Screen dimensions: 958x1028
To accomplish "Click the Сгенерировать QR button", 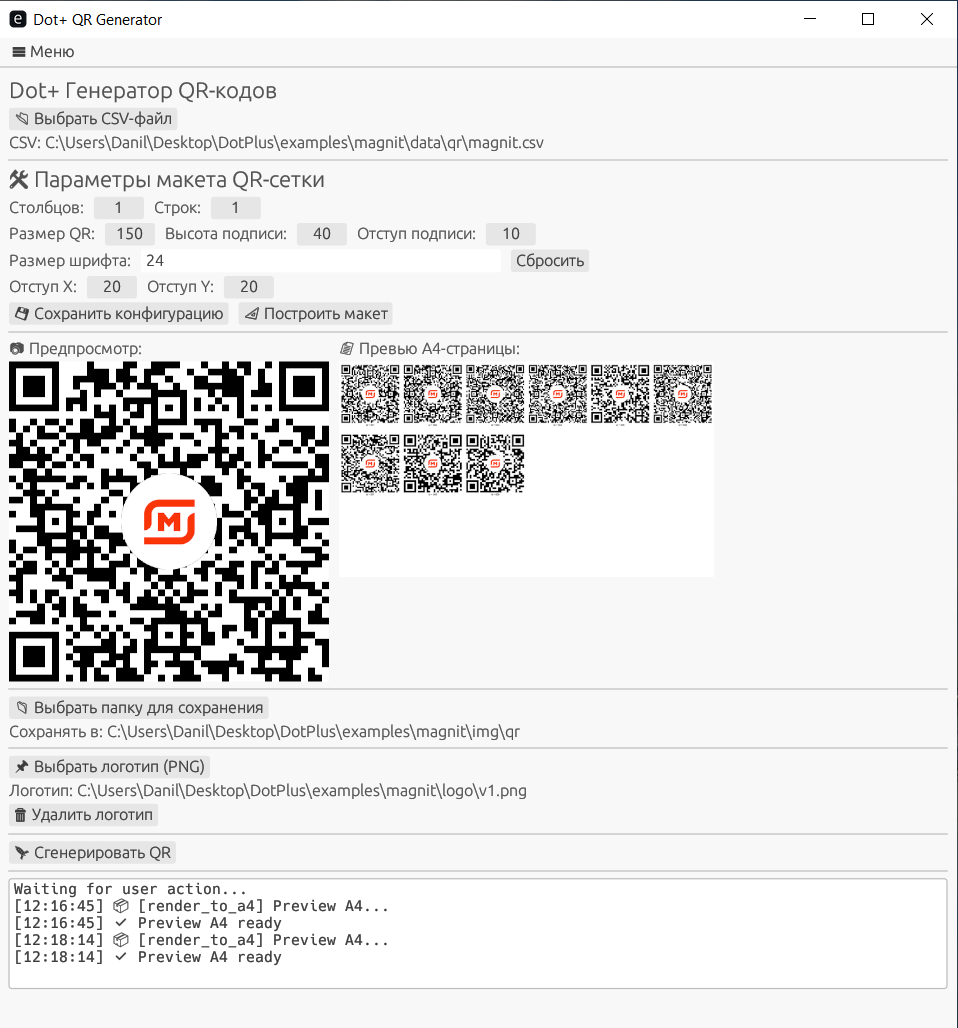I will click(92, 853).
